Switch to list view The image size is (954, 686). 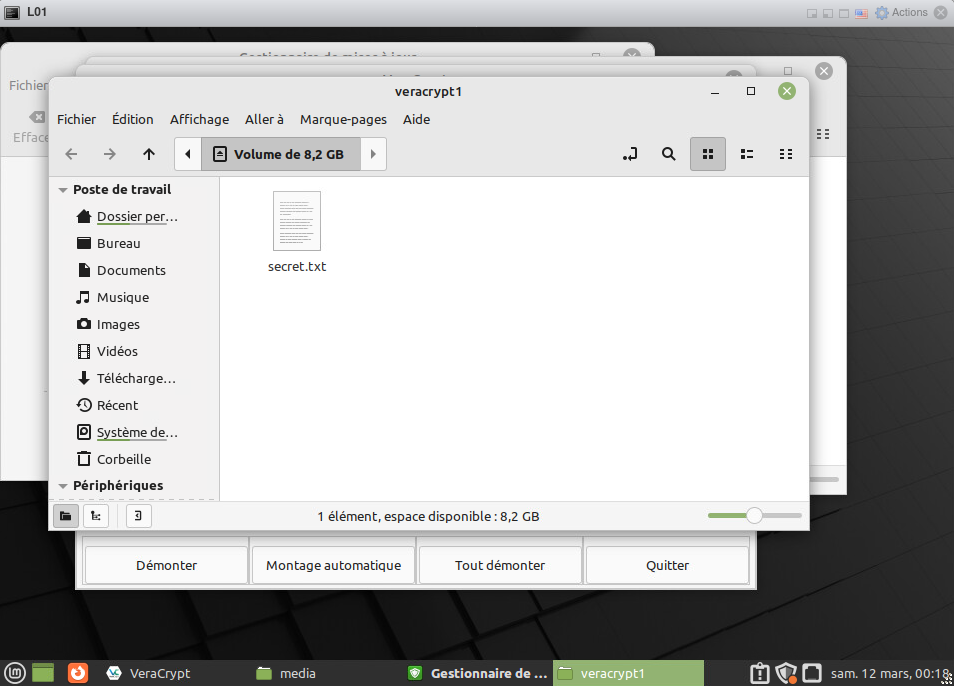click(747, 154)
